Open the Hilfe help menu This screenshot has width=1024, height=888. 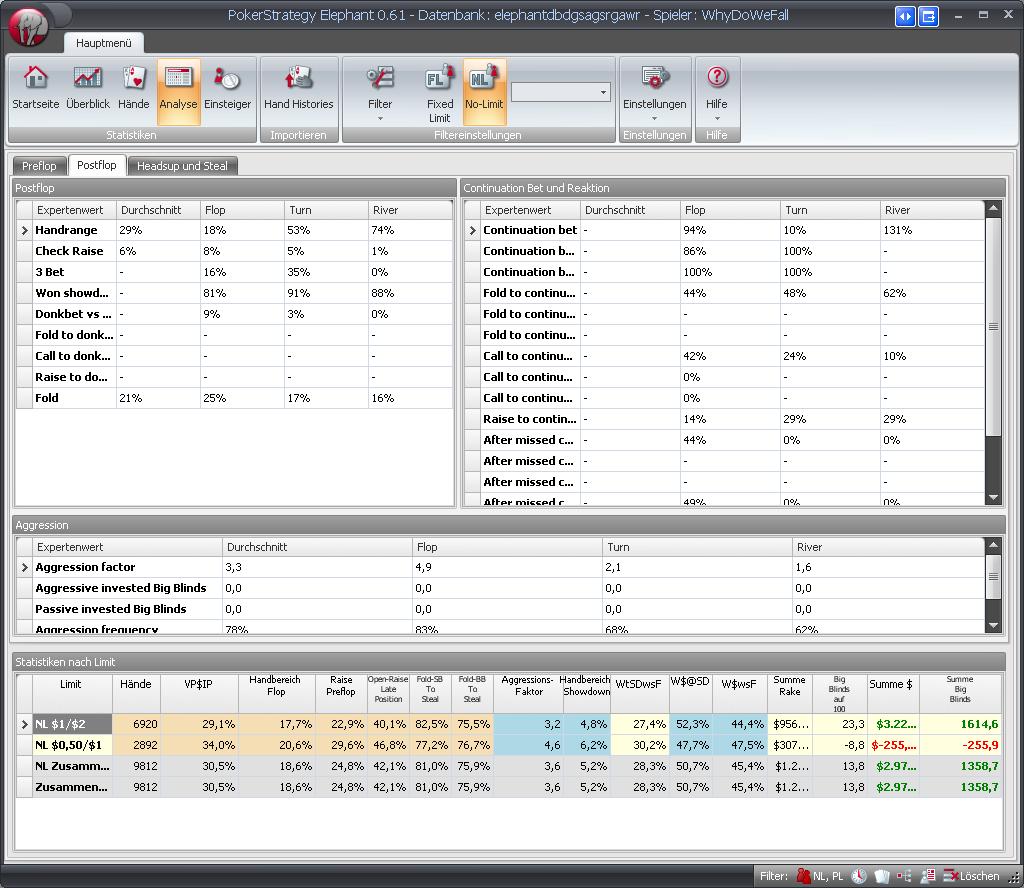pos(716,93)
